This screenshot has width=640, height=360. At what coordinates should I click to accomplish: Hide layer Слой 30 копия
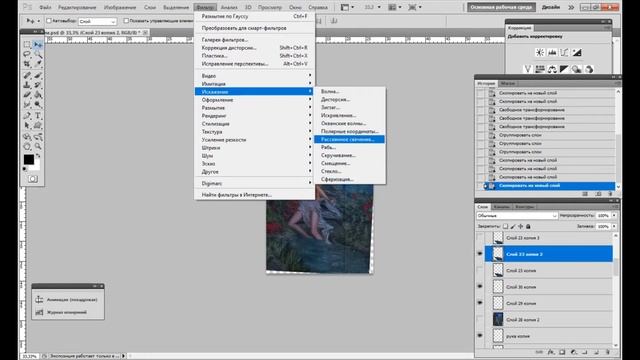pos(480,287)
